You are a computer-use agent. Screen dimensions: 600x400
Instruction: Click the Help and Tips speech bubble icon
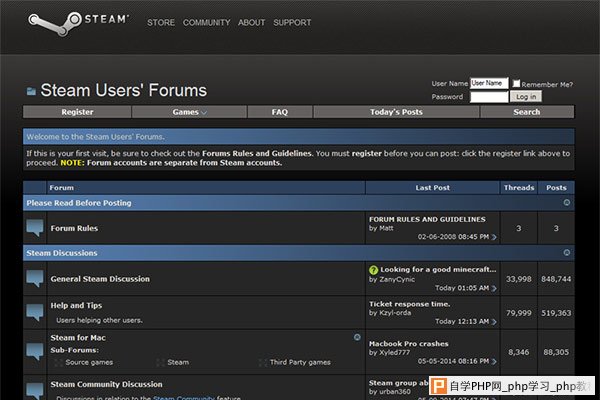click(x=35, y=312)
